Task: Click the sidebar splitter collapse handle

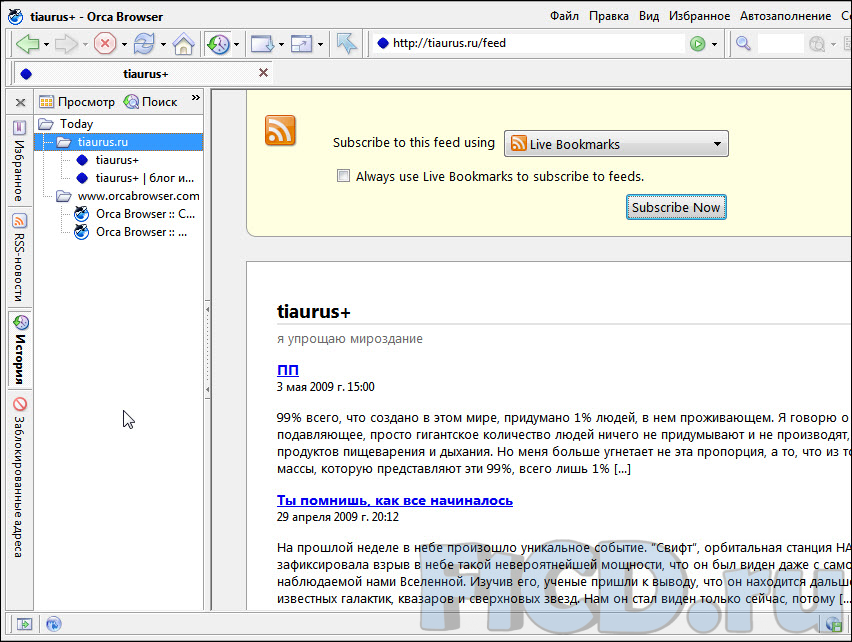Action: 207,349
